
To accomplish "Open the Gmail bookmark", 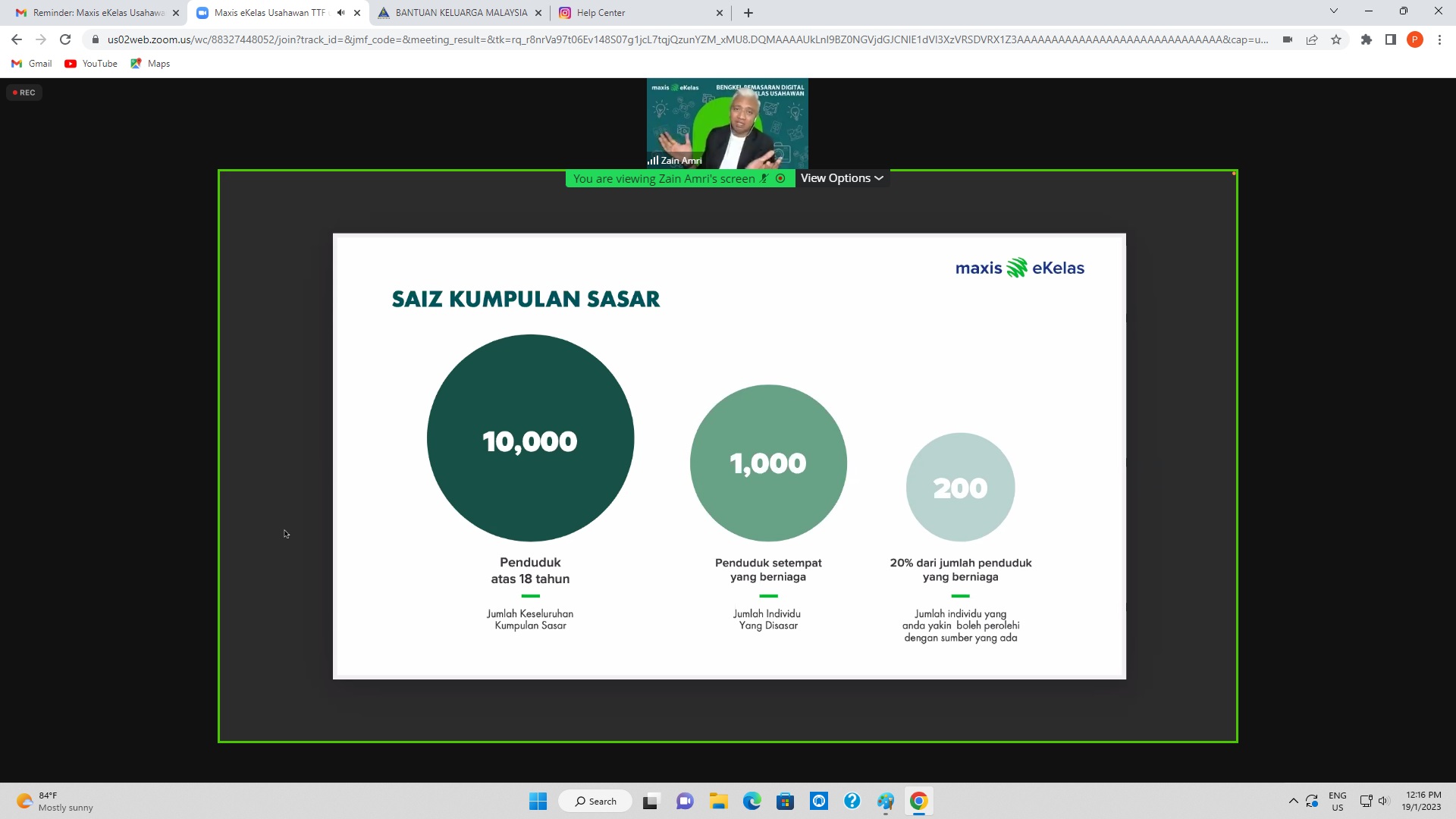I will [32, 64].
